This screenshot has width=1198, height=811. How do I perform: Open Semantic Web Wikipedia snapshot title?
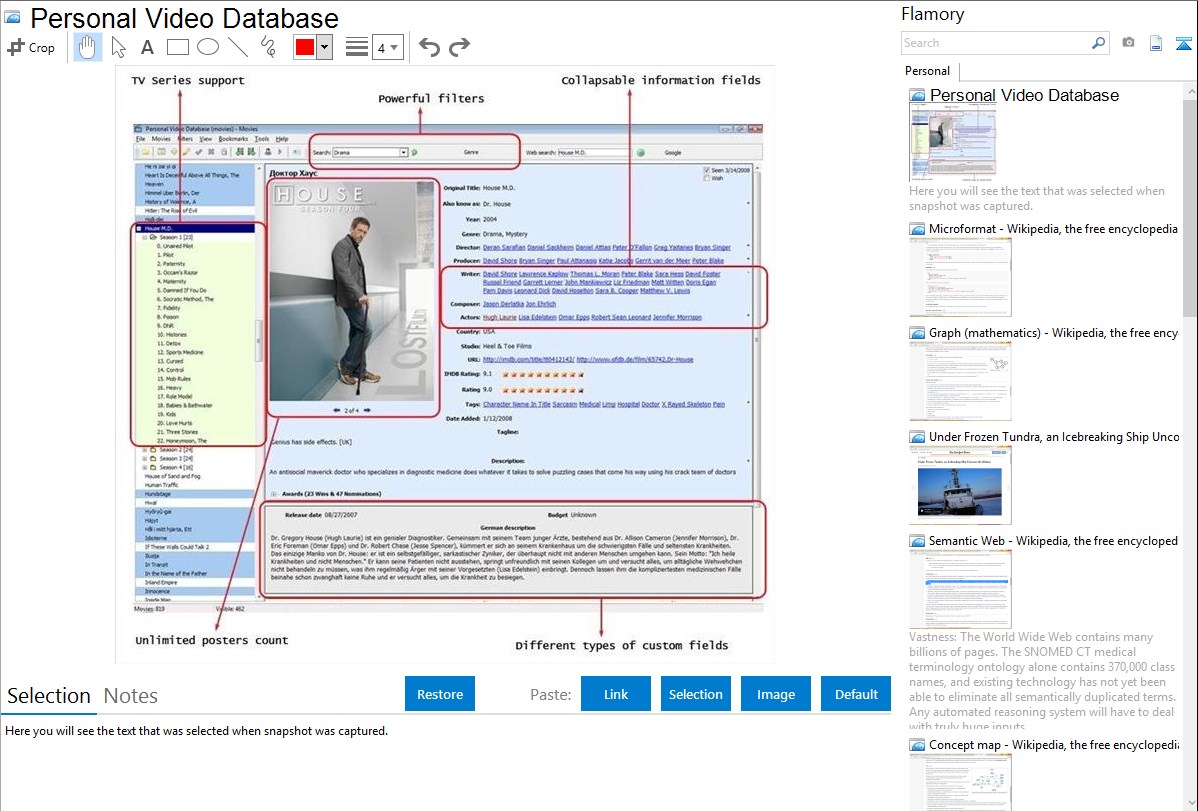[1053, 540]
